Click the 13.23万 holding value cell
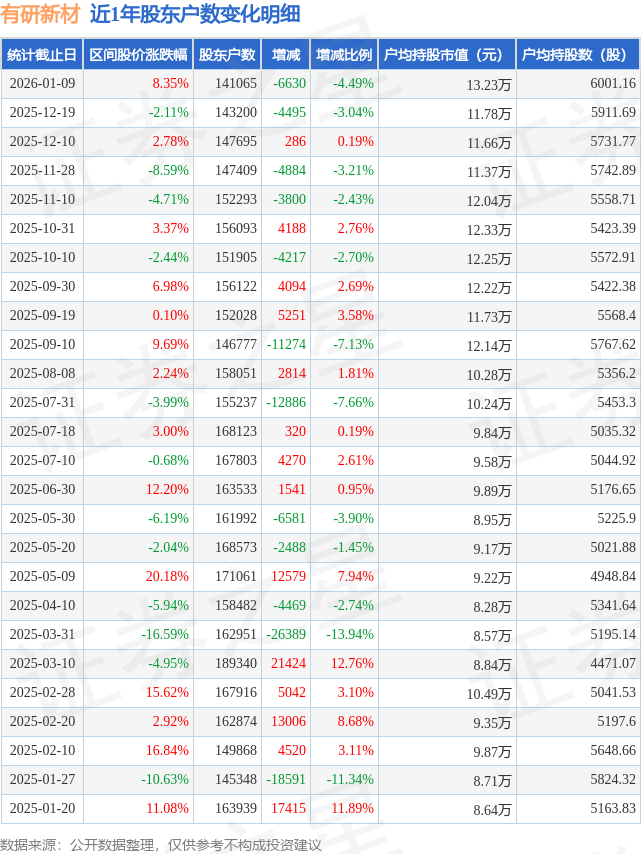 [x=489, y=85]
